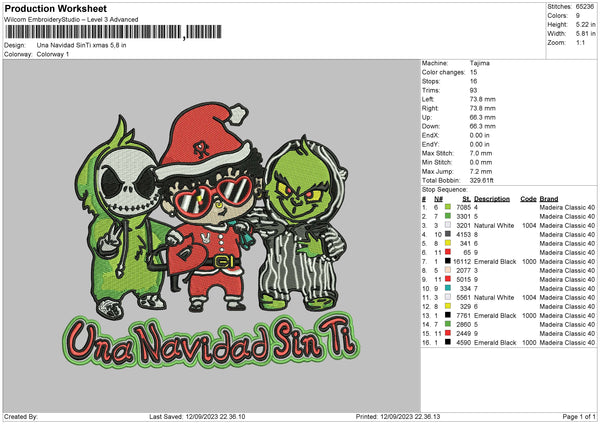This screenshot has width=600, height=424.
Task: Select the N# column header
Action: click(x=438, y=199)
